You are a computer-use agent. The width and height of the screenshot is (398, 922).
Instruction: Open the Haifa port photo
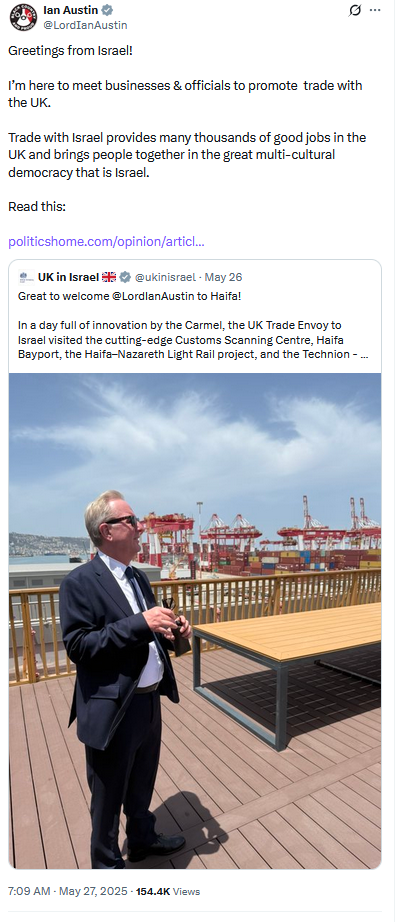click(195, 620)
